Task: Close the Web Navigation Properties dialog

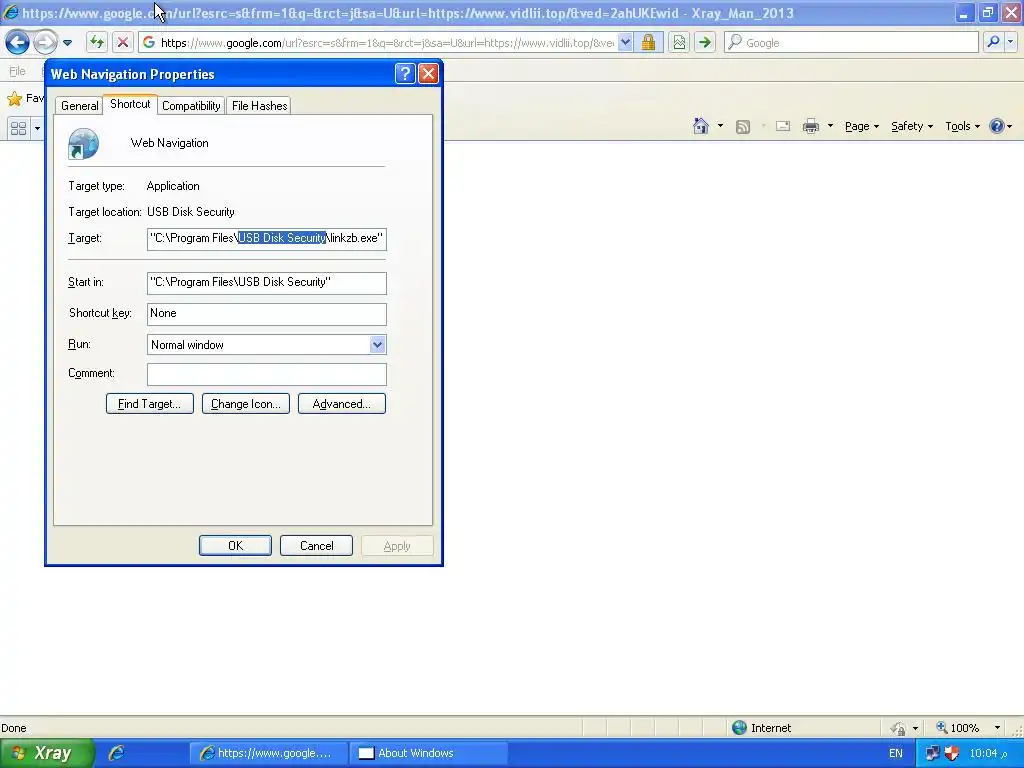Action: click(428, 74)
